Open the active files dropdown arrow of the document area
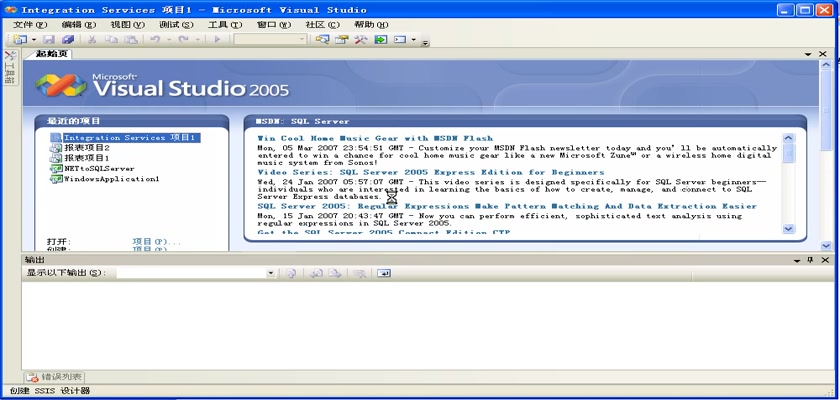 [x=808, y=54]
